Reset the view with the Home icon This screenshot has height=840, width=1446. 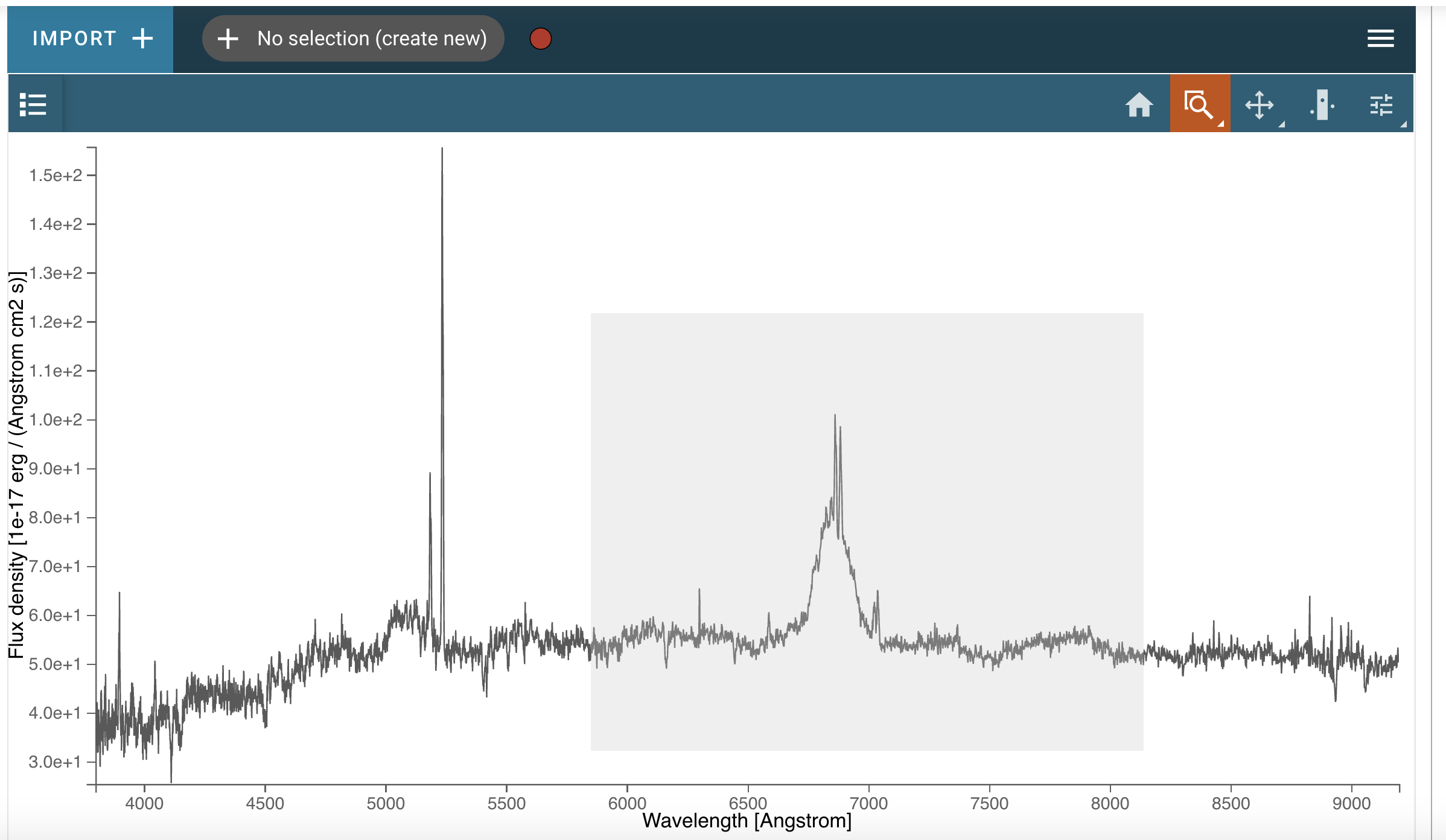[x=1139, y=104]
